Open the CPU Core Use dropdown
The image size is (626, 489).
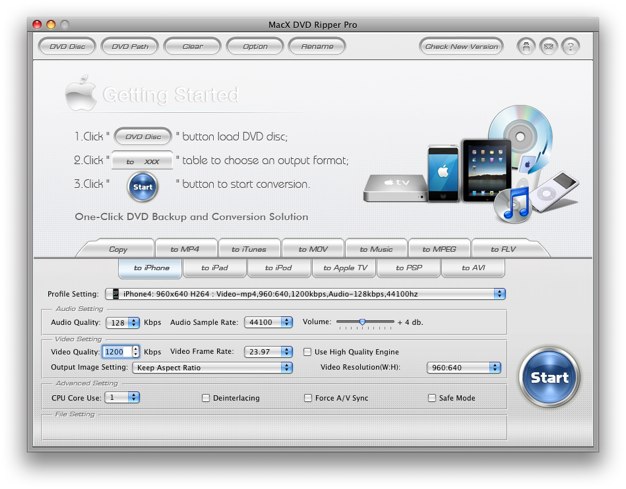(122, 398)
